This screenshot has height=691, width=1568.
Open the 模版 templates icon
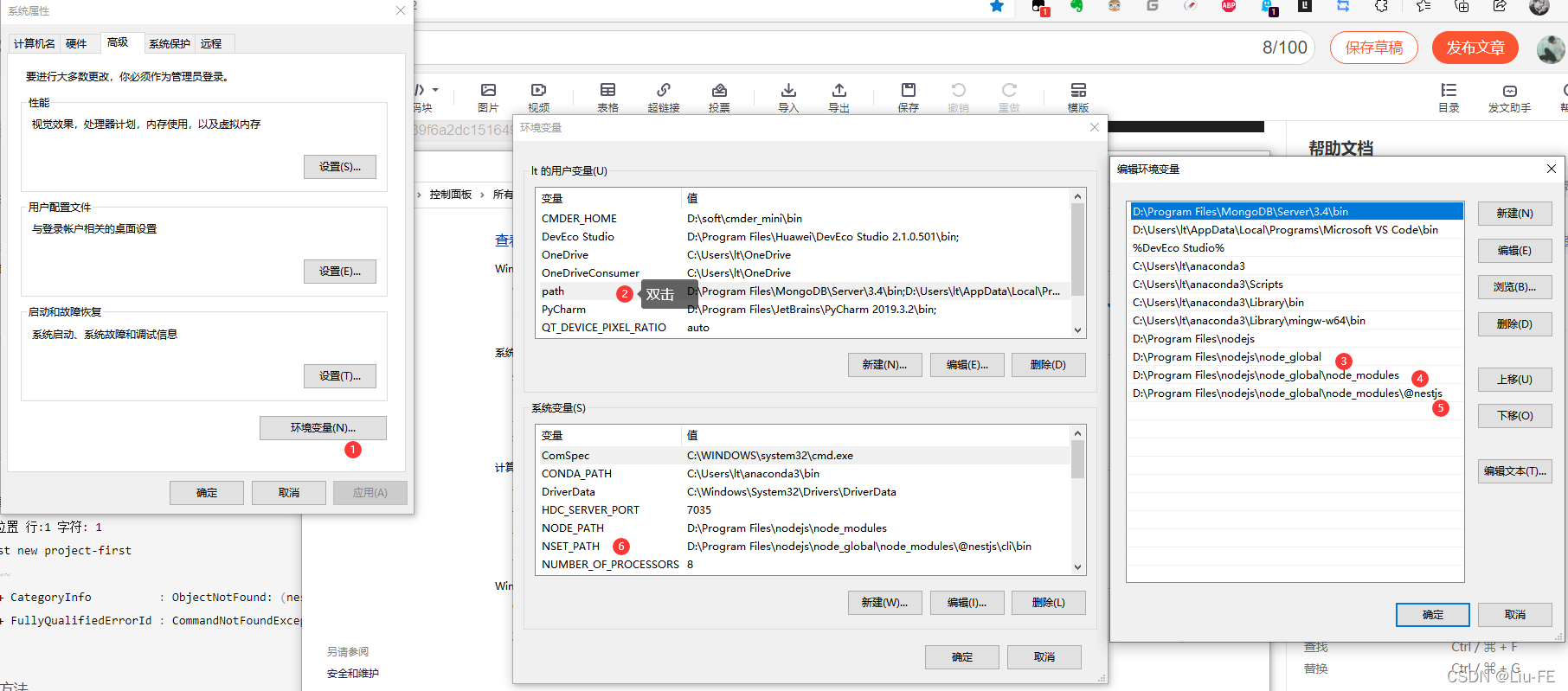point(1078,98)
